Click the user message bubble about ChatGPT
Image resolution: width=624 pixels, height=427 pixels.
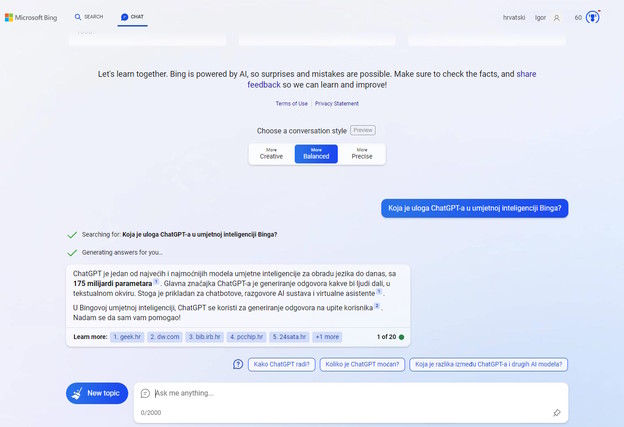tap(474, 208)
